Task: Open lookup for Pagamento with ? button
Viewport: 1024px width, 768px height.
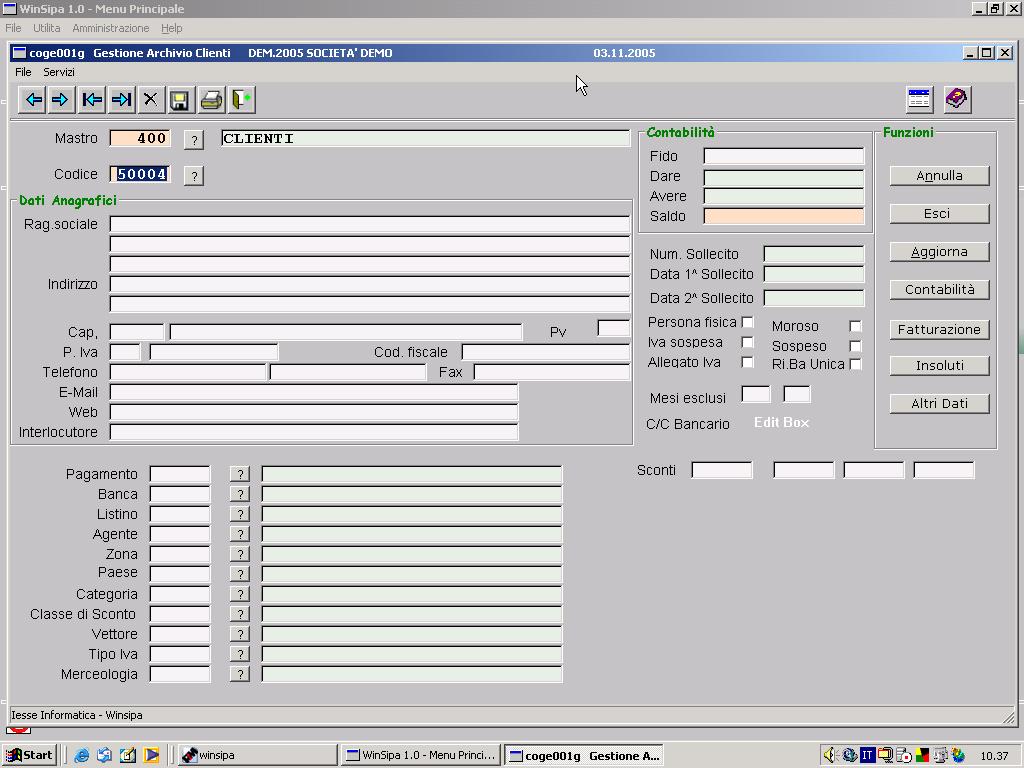Action: coord(239,474)
